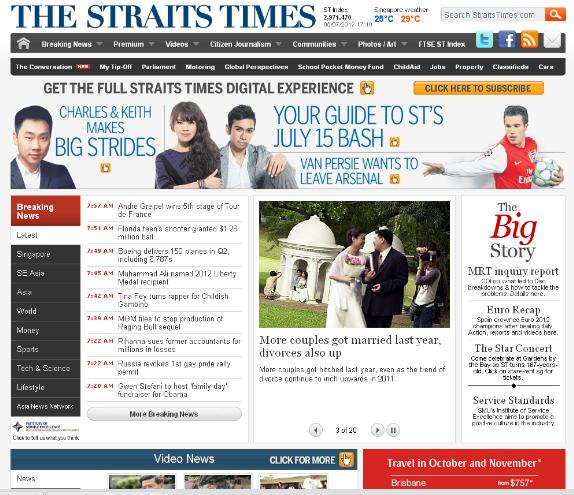574x495 pixels.
Task: Open Motoring section
Action: [200, 67]
